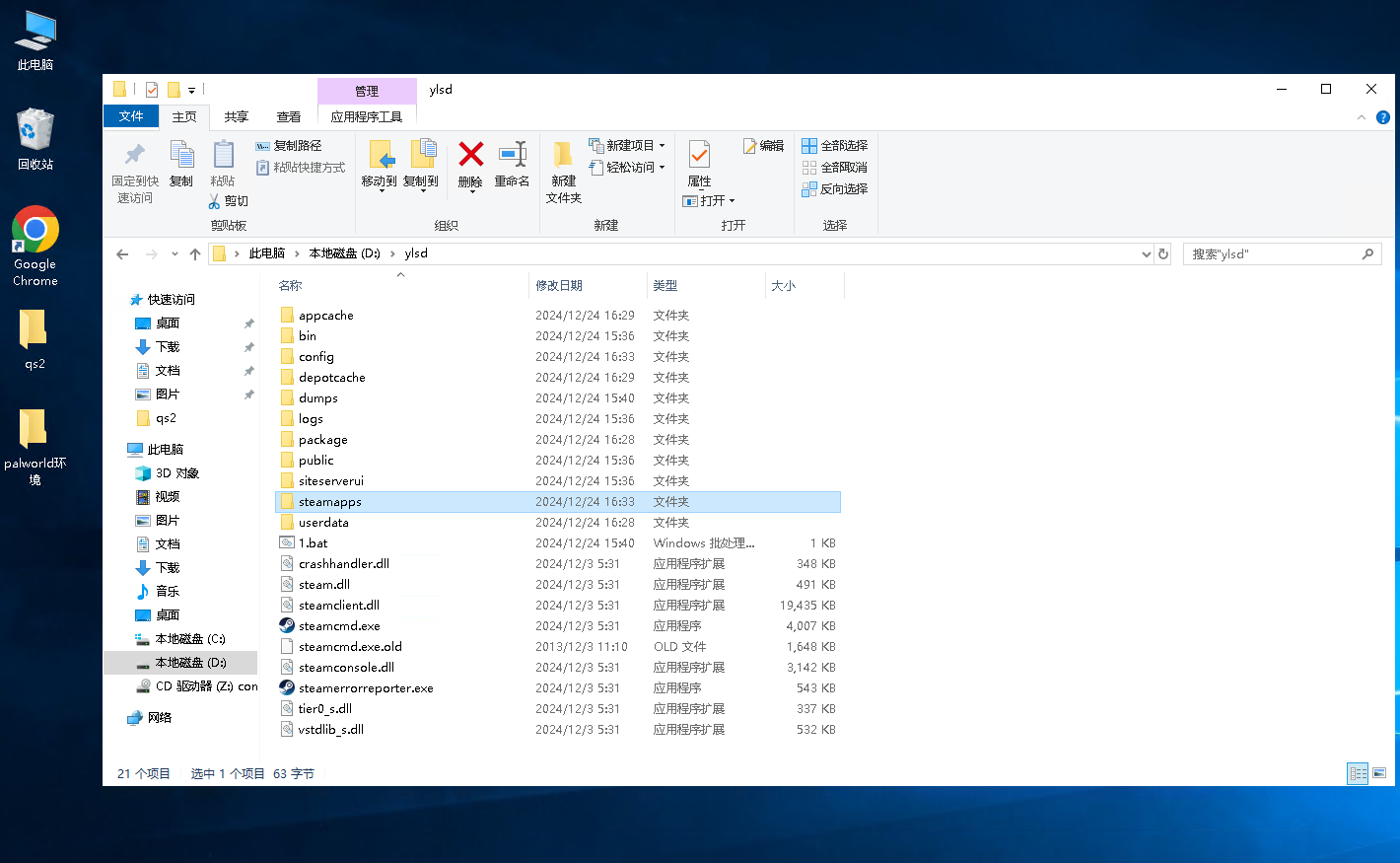
Task: Click the Rename (重命名) icon
Action: click(513, 154)
